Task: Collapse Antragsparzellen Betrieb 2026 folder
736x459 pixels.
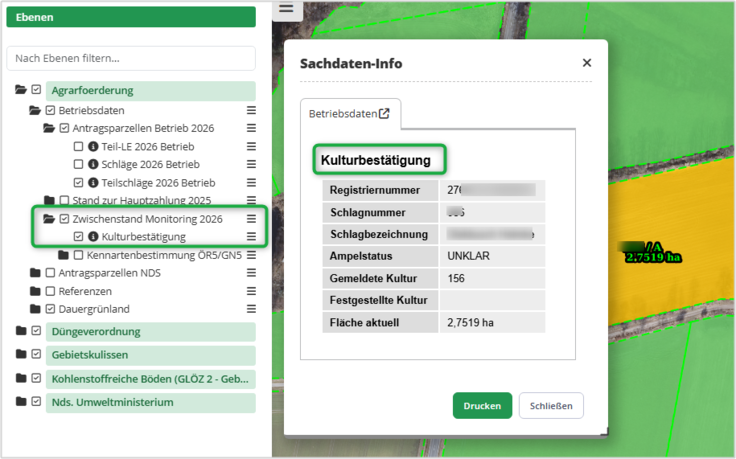Action: tap(49, 128)
